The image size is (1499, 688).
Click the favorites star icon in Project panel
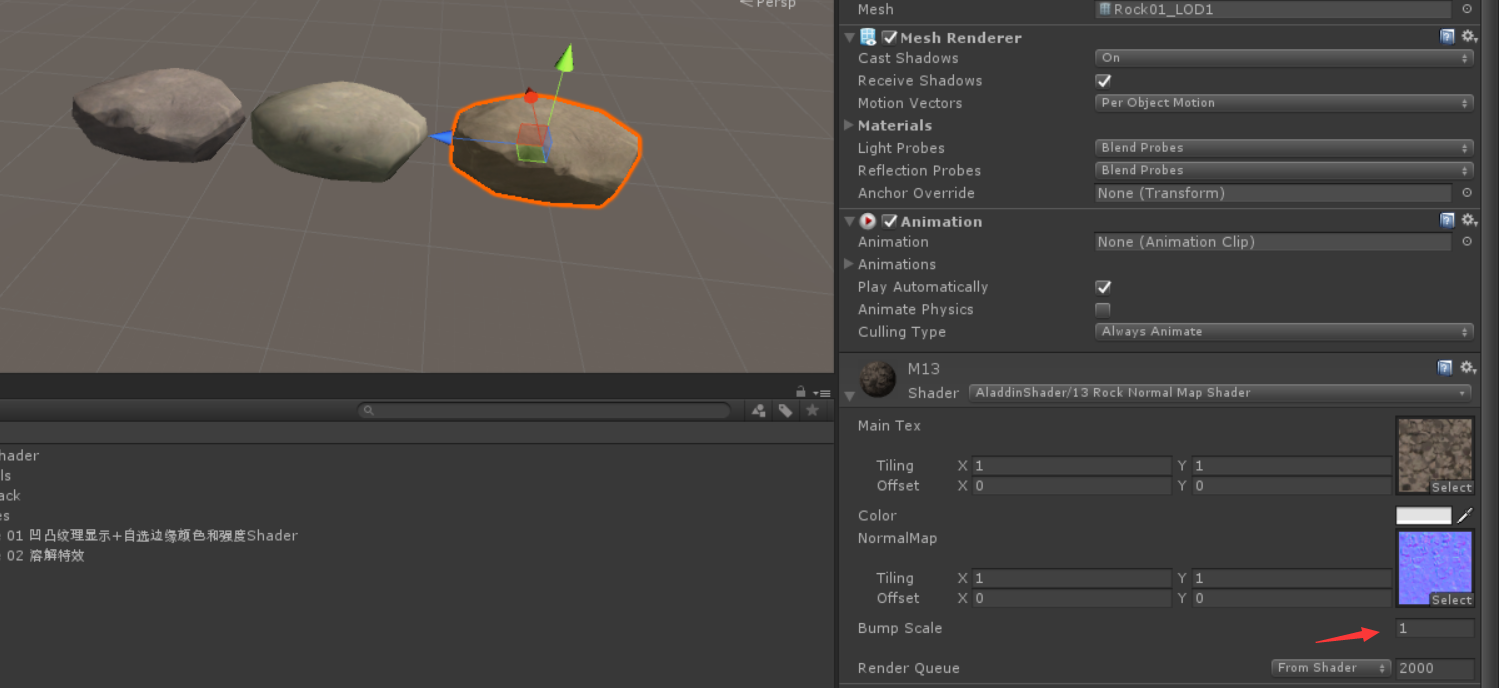pos(812,409)
